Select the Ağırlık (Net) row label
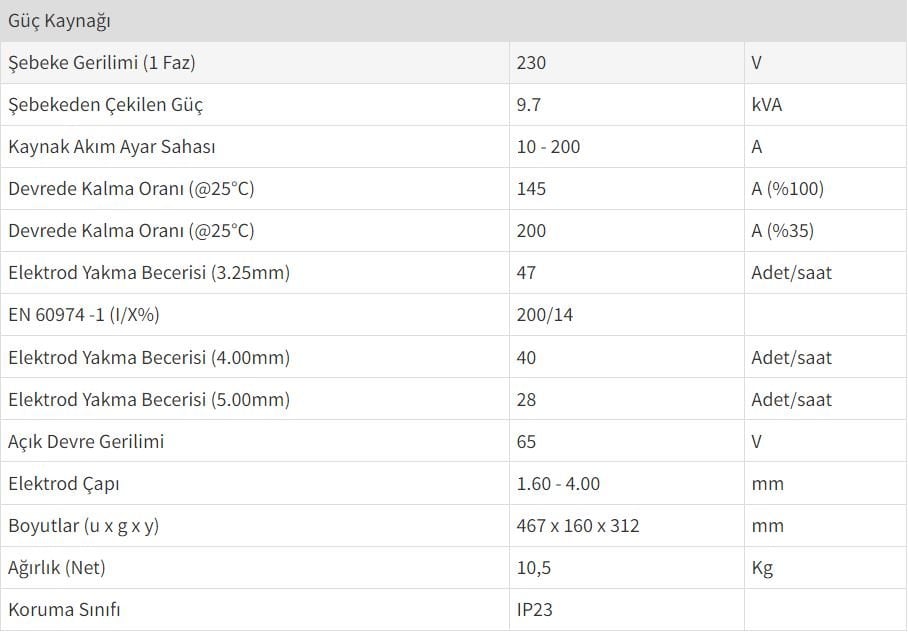Image resolution: width=908 pixels, height=632 pixels. coord(57,568)
